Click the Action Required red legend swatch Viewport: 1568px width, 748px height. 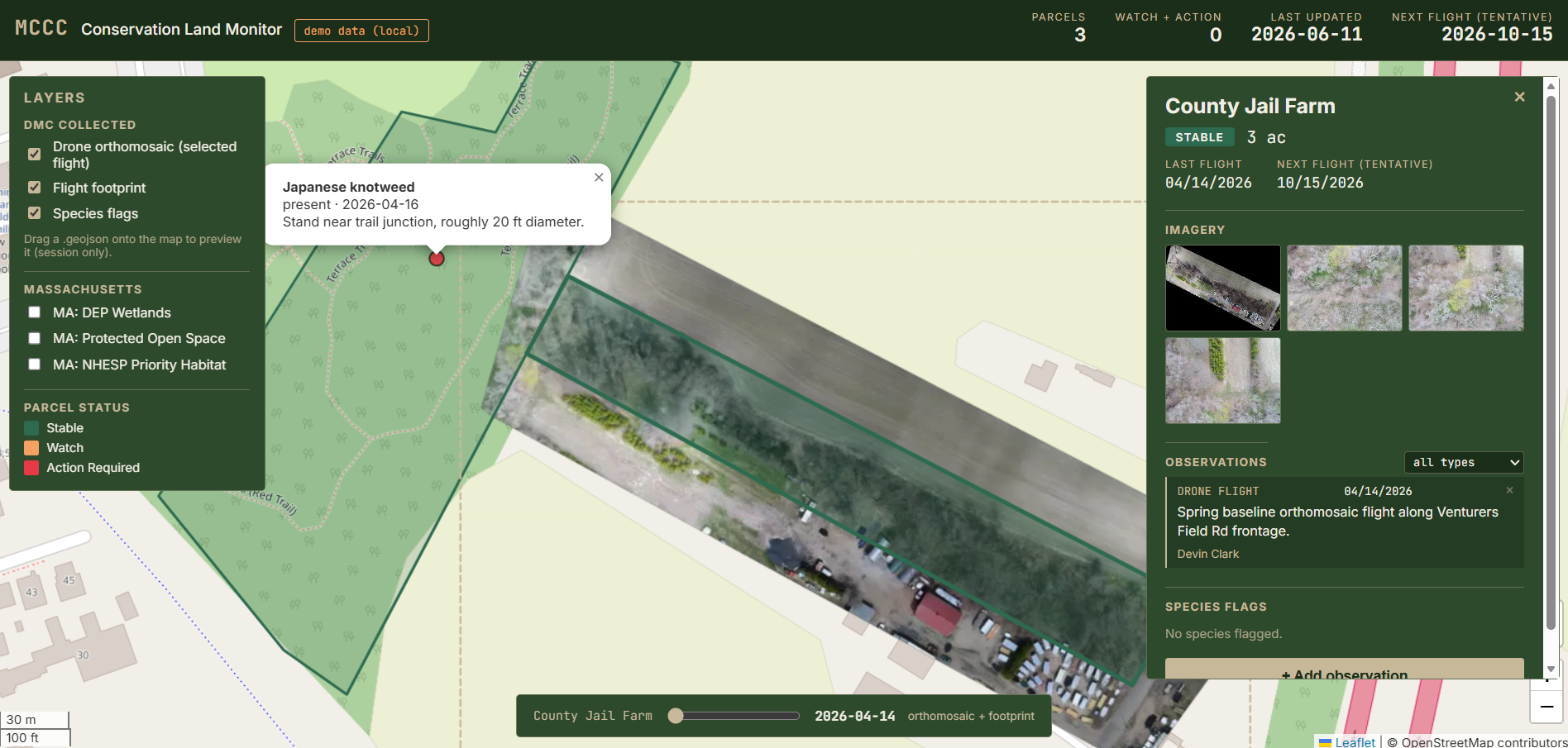point(31,468)
